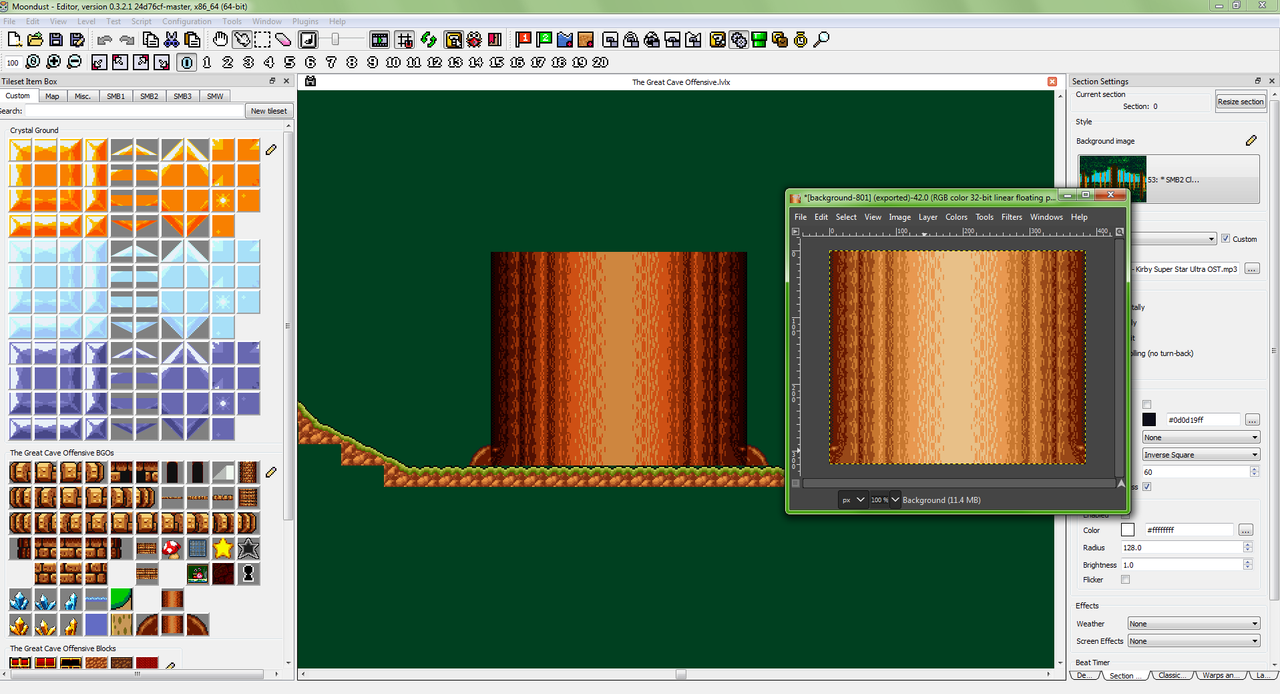This screenshot has width=1280, height=694.
Task: Open unit px dropdown in GIMP window
Action: (x=853, y=499)
